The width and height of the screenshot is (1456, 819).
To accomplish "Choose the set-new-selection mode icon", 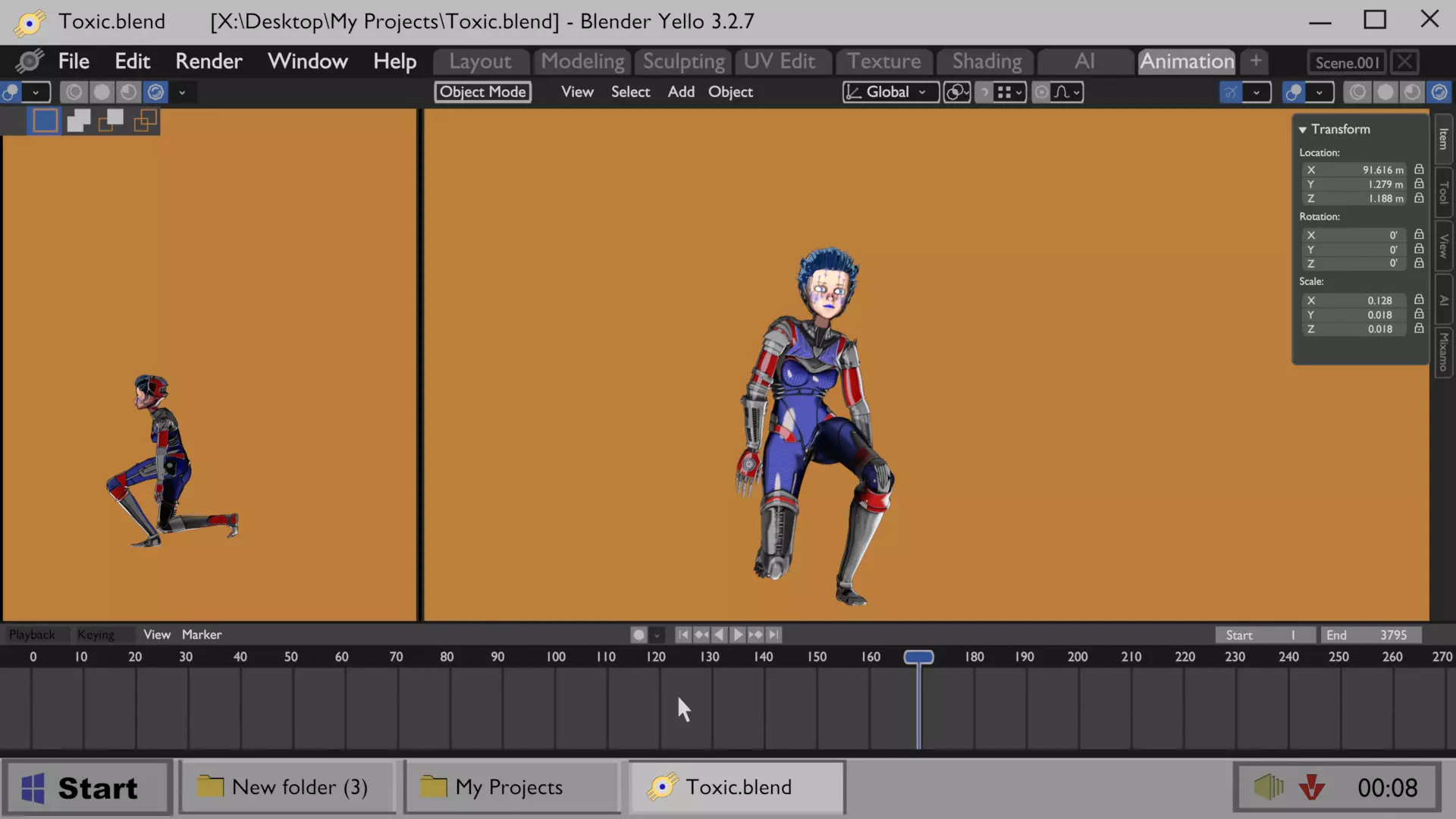I will pyautogui.click(x=45, y=121).
